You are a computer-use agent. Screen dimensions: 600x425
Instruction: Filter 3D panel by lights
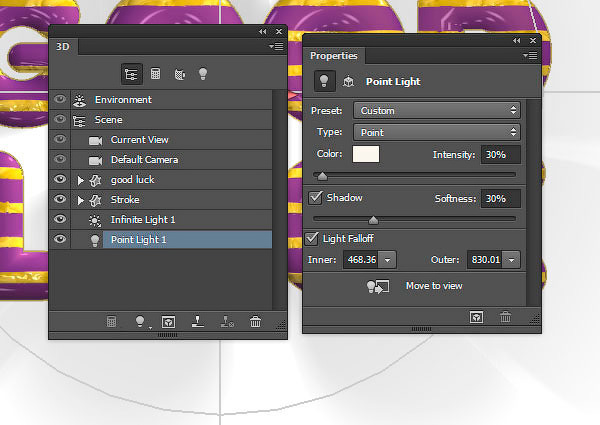pyautogui.click(x=203, y=74)
